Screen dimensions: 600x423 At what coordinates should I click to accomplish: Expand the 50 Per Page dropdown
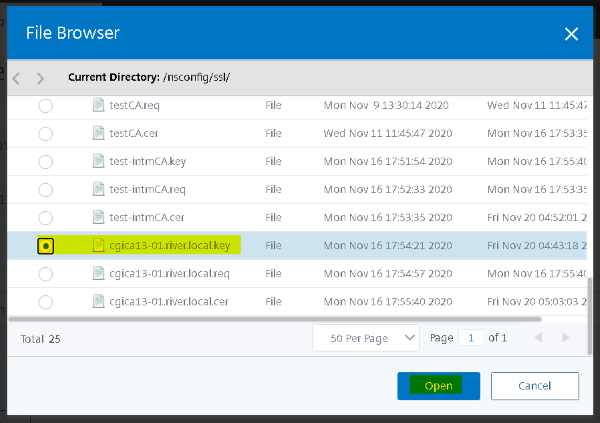coord(366,339)
